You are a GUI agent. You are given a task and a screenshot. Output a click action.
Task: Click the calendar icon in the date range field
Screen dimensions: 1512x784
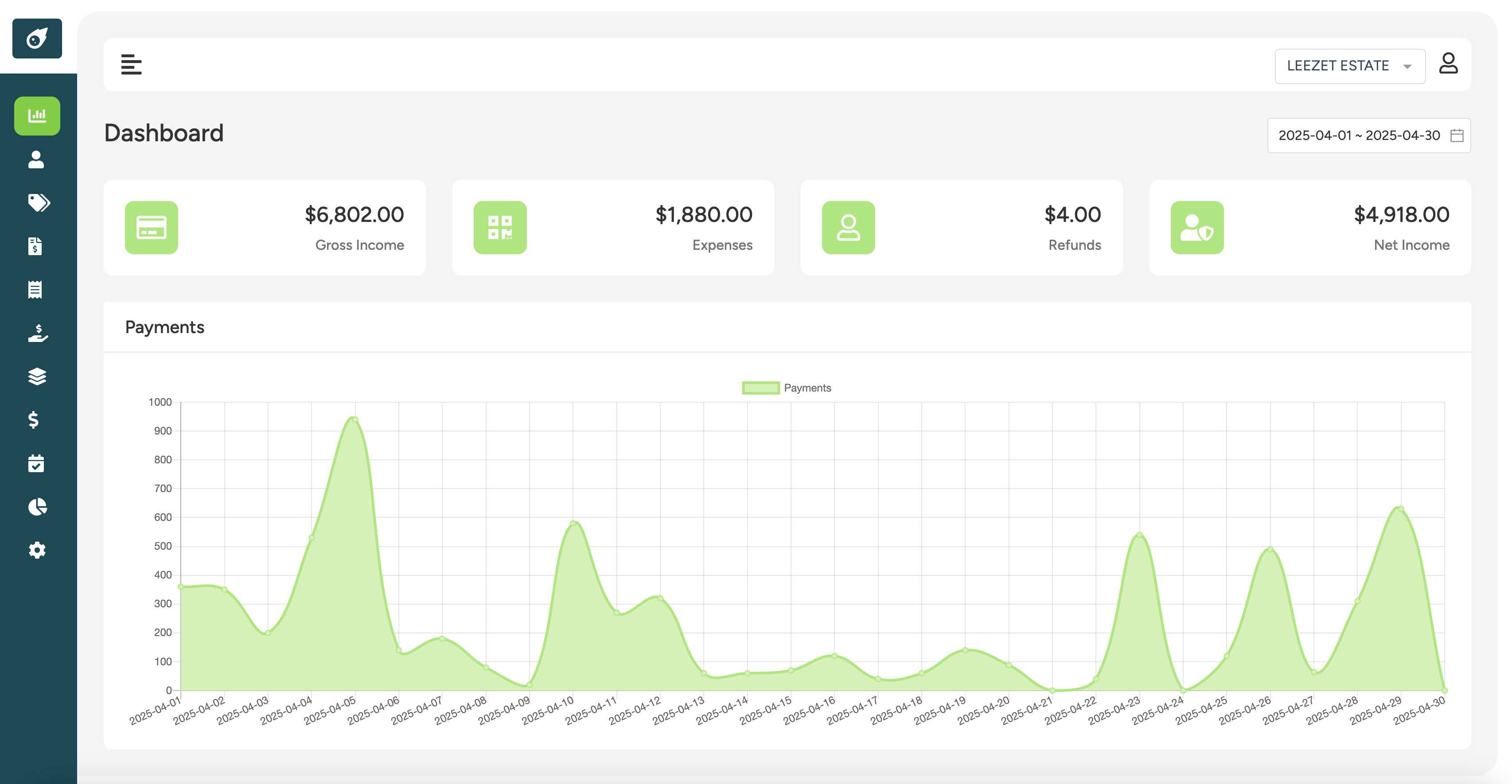(1457, 136)
